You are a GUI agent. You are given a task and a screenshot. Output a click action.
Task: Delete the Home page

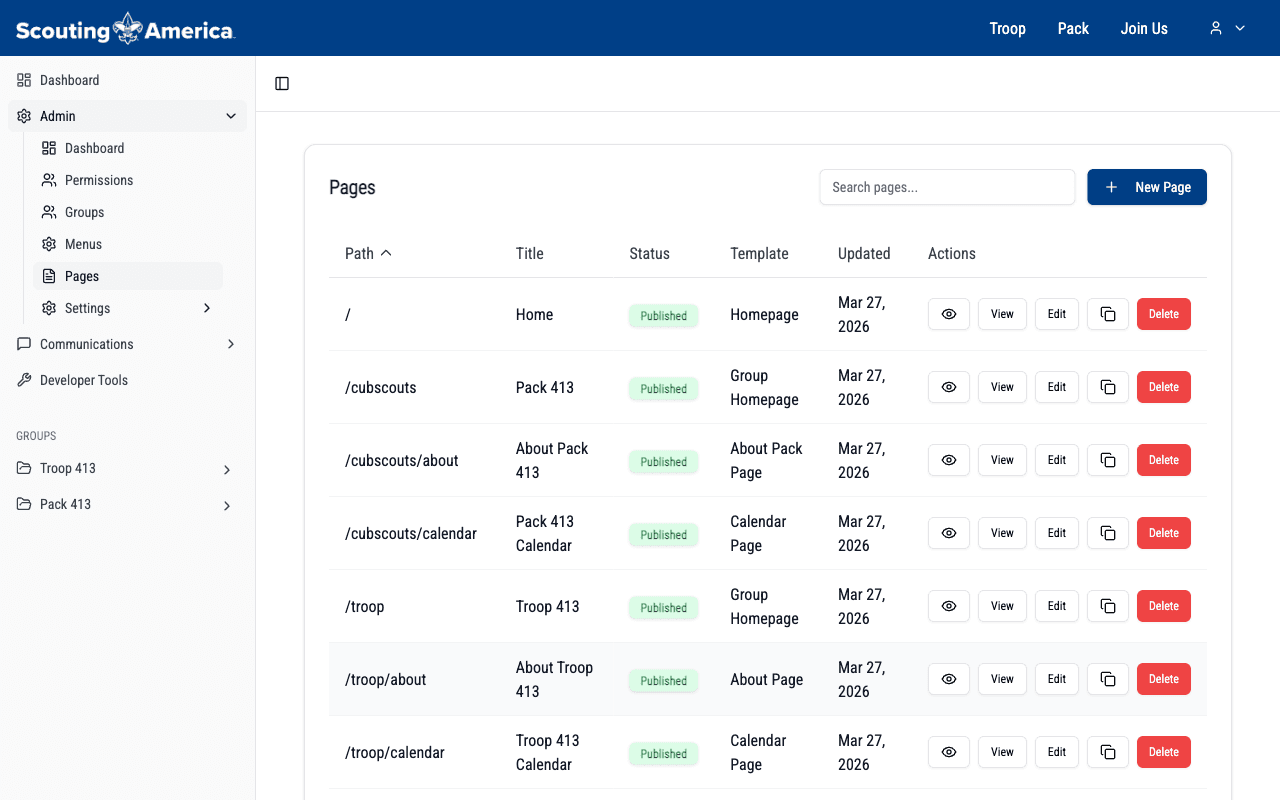[x=1164, y=314]
